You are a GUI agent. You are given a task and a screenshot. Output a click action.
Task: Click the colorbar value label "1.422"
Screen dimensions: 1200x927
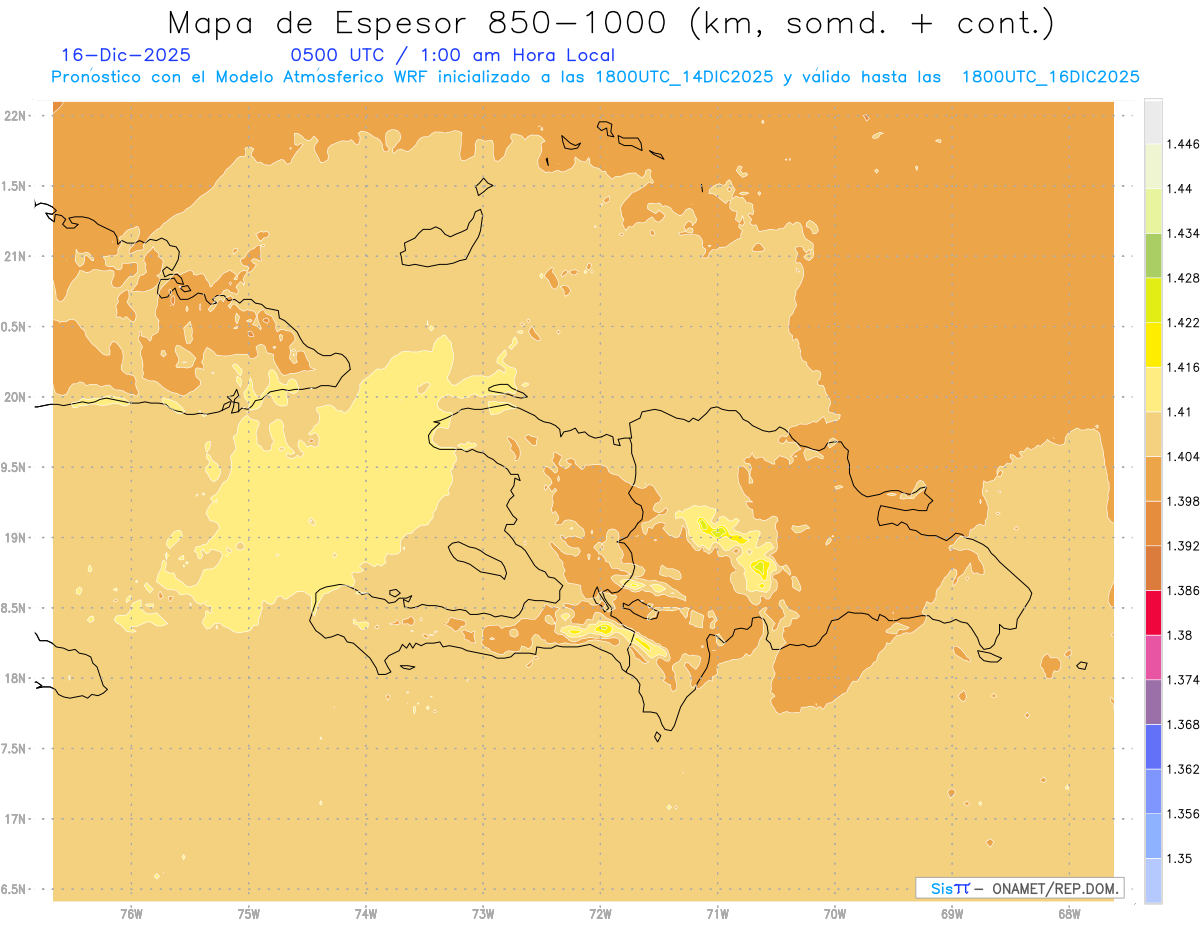(x=1182, y=322)
